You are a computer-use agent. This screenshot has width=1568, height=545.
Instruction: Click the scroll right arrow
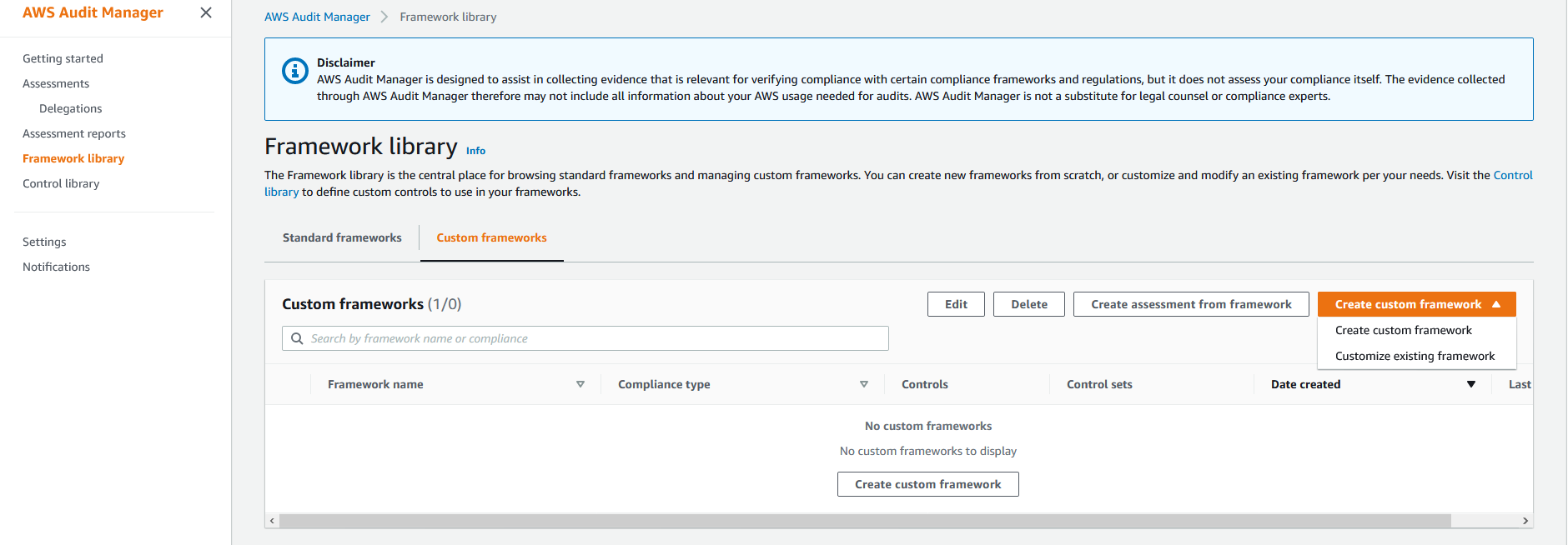(1525, 521)
